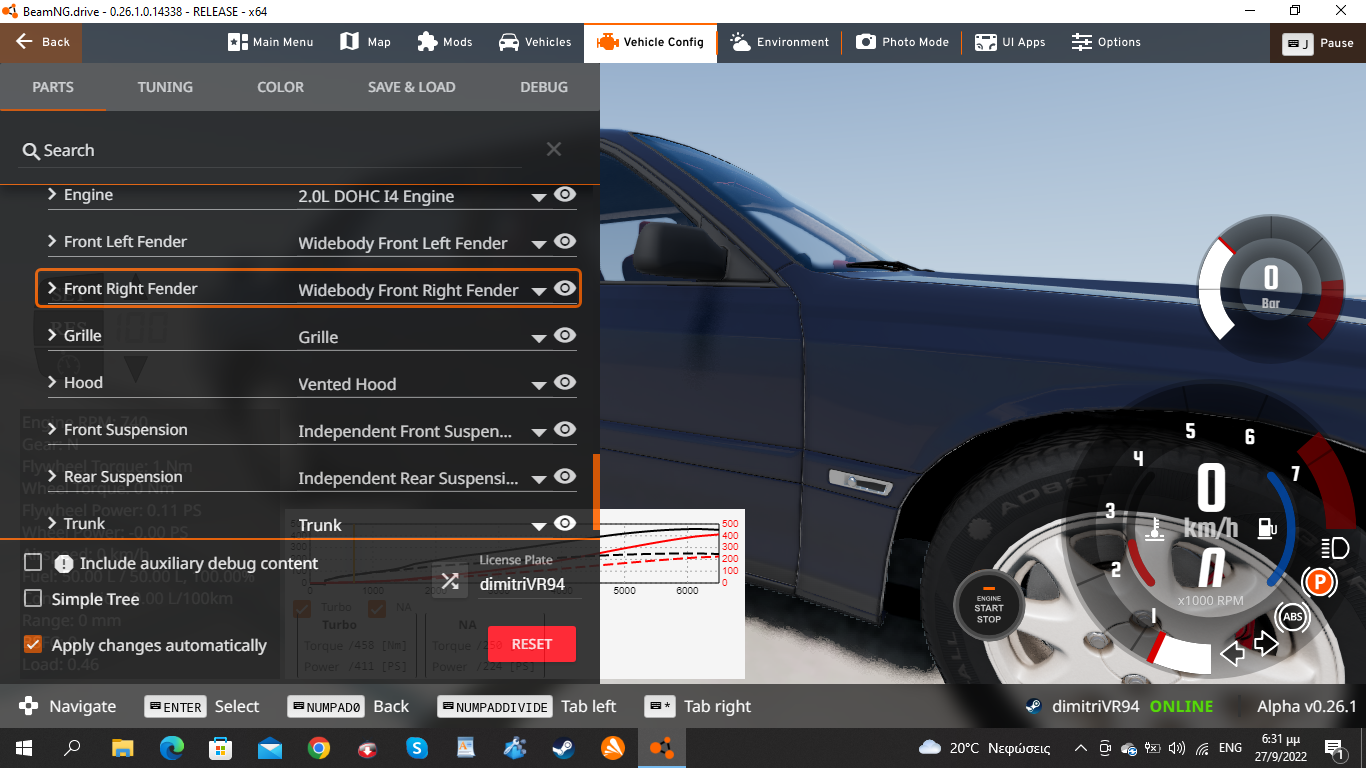Viewport: 1366px width, 768px height.
Task: Open Widebody Front Right Fender dropdown
Action: pyautogui.click(x=422, y=290)
